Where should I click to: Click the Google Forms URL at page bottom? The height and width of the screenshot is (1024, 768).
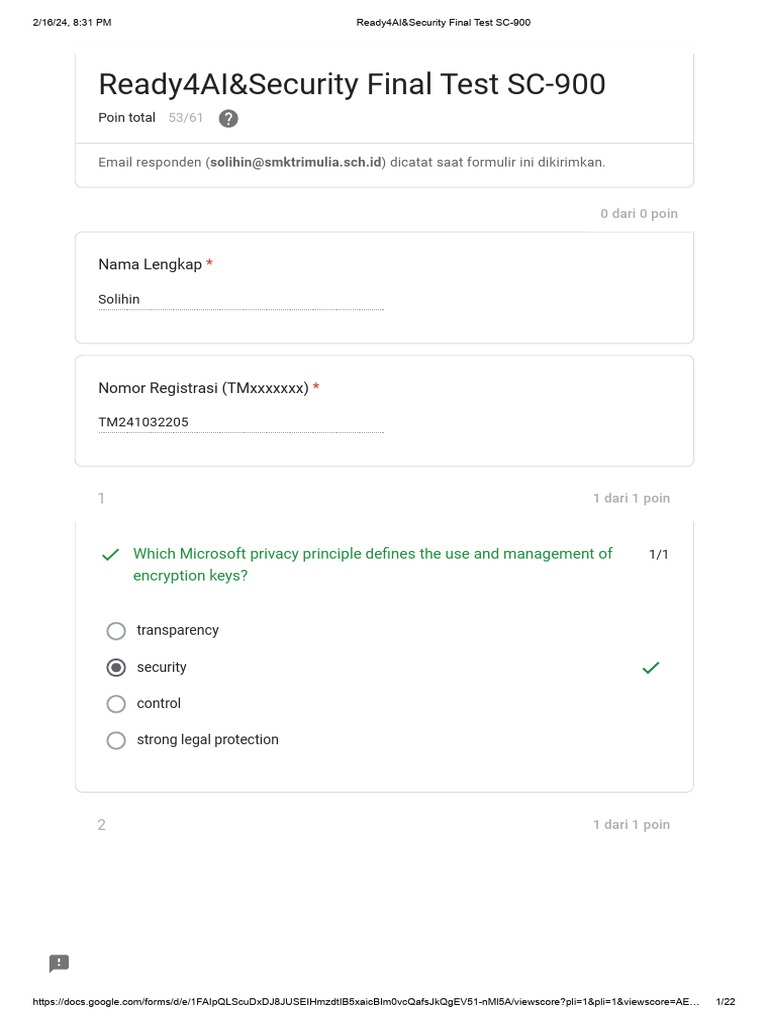click(x=366, y=1001)
